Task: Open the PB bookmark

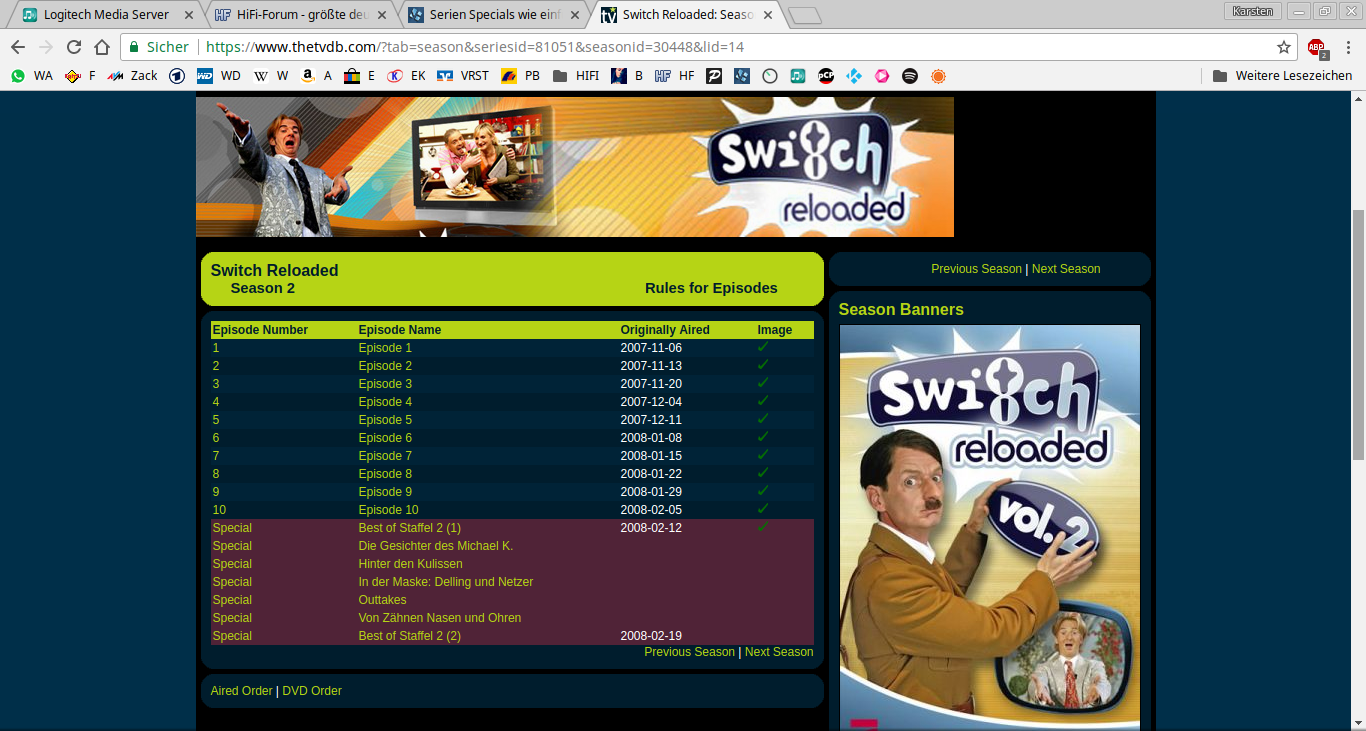Action: pos(521,76)
